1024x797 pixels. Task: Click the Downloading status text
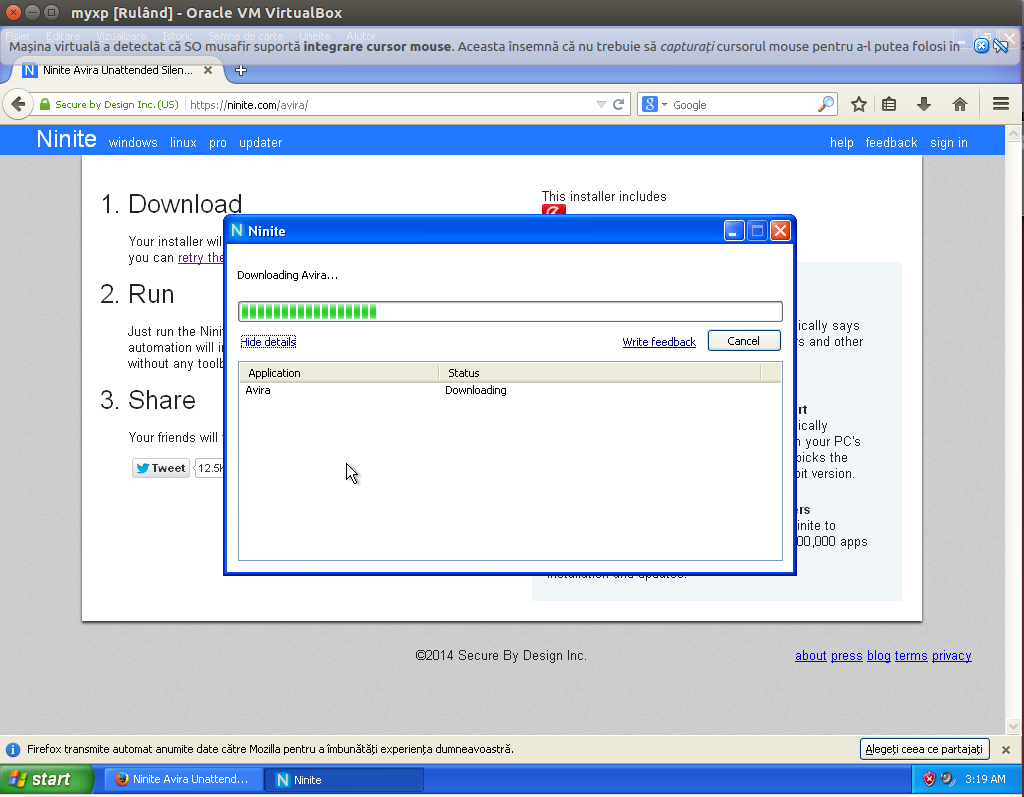point(475,390)
